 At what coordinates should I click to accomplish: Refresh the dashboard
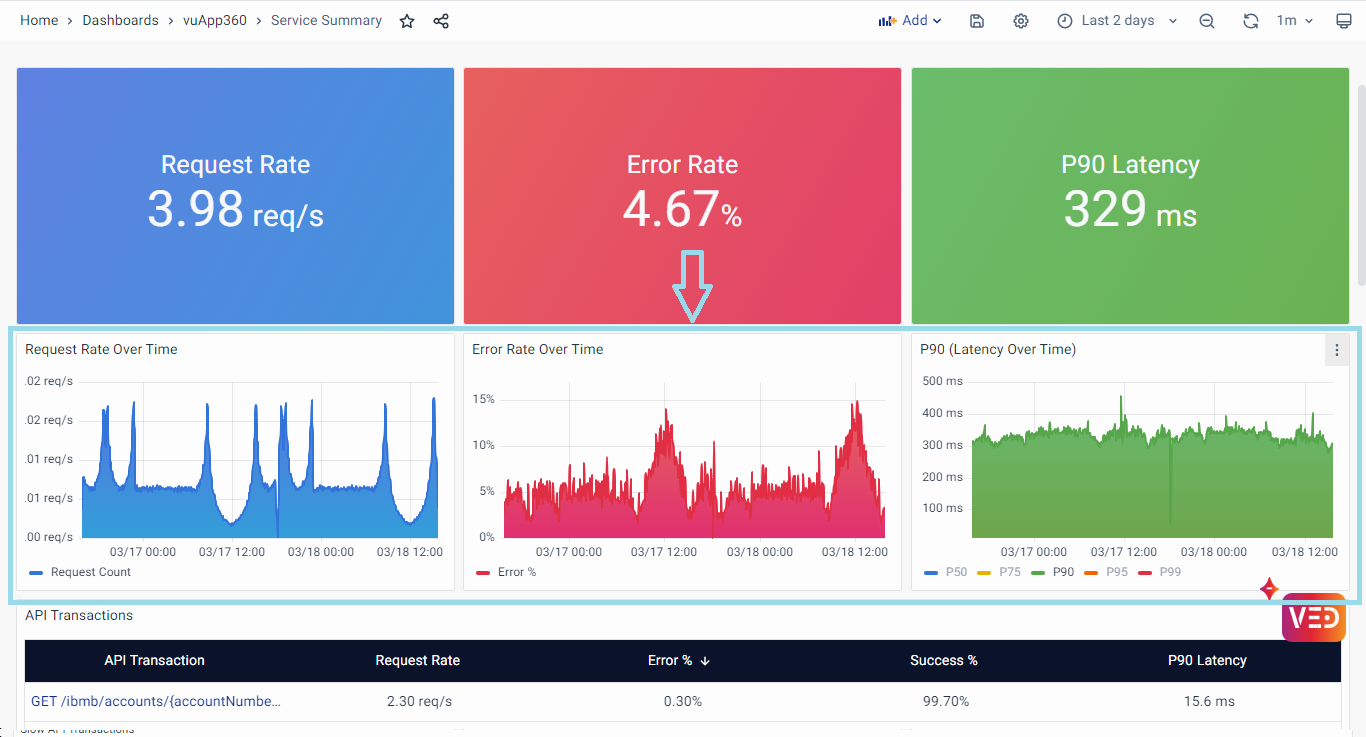1250,21
